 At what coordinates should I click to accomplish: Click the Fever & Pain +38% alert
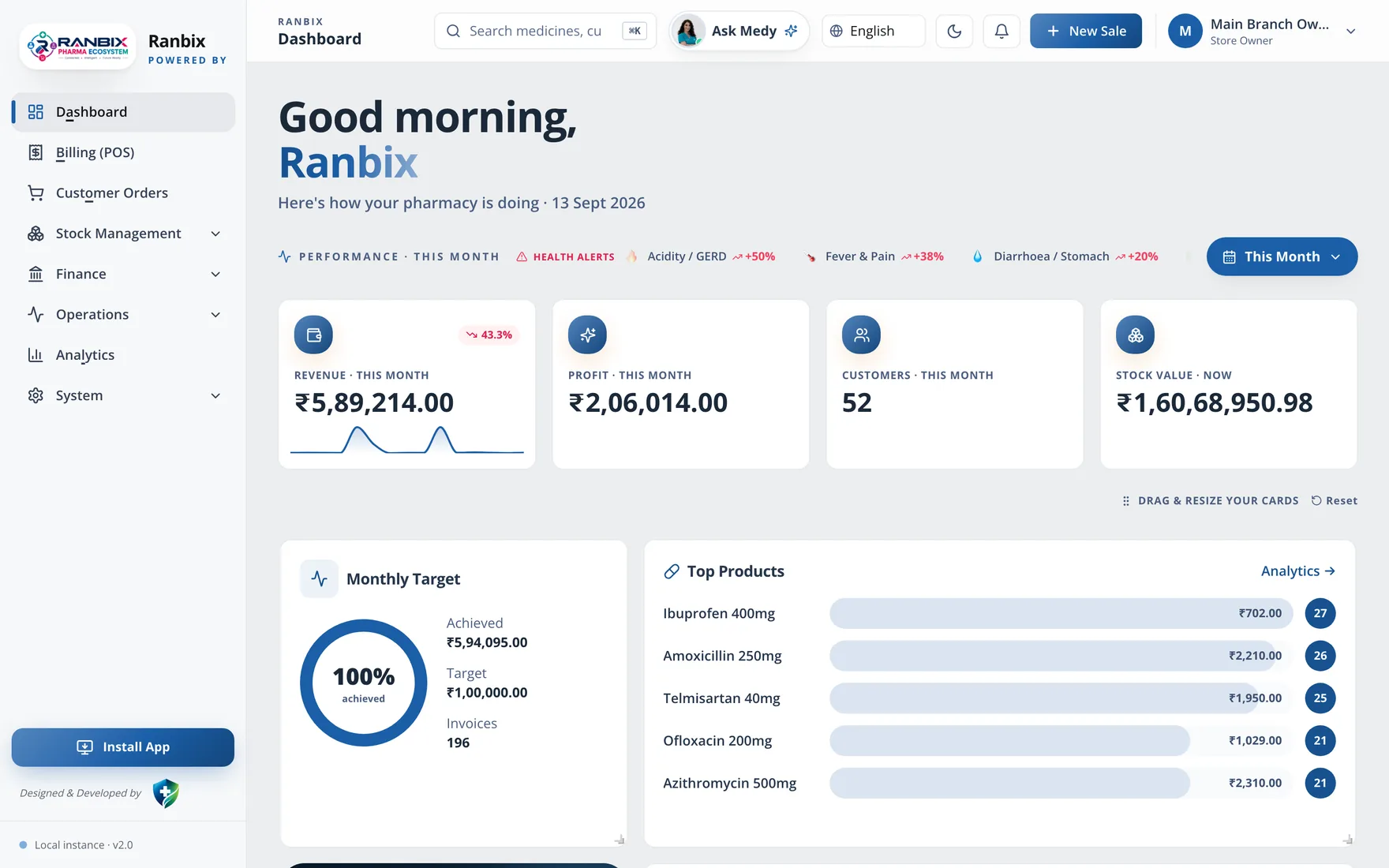pyautogui.click(x=874, y=256)
